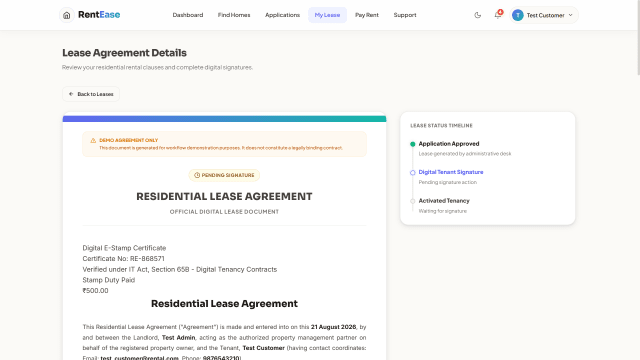Viewport: 640px width, 360px height.
Task: Click the Test Customer avatar
Action: point(518,15)
